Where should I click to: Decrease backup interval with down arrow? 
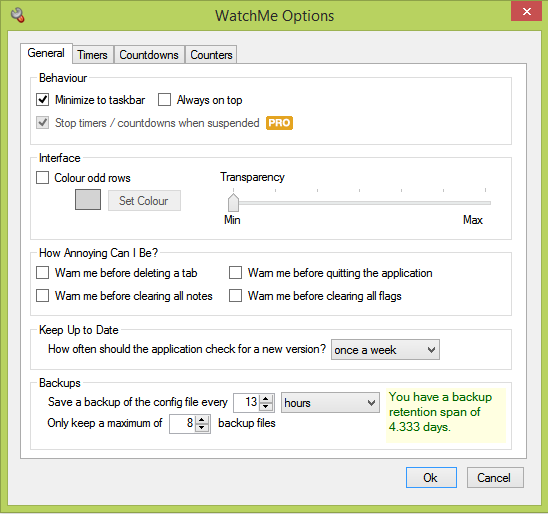pyautogui.click(x=266, y=407)
